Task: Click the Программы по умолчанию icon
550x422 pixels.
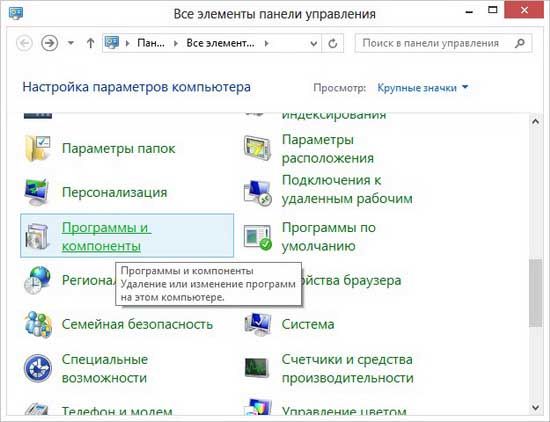Action: point(258,237)
